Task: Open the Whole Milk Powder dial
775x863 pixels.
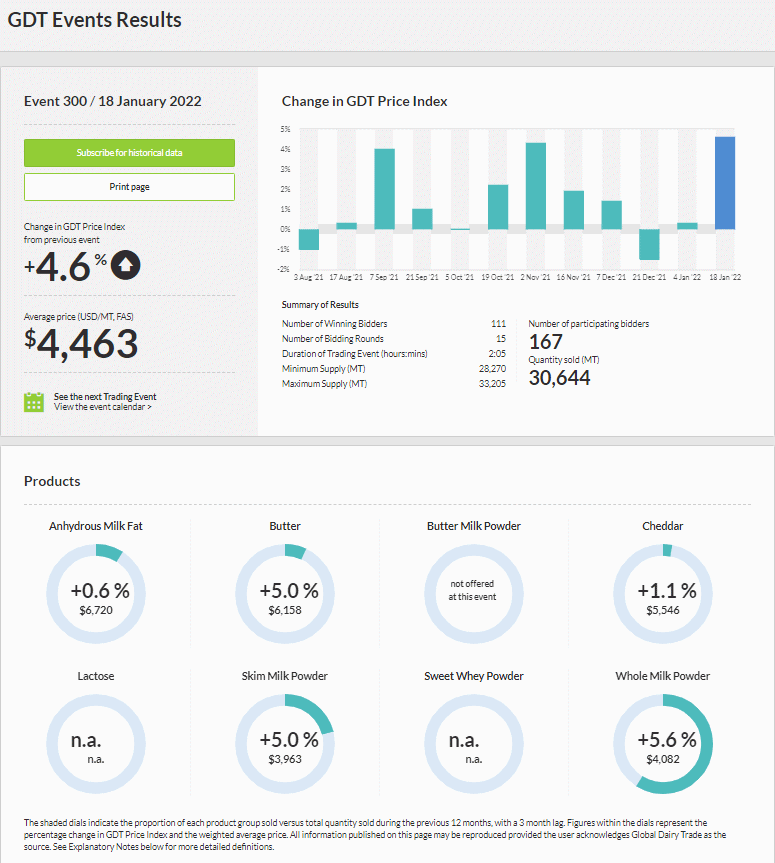Action: (663, 744)
